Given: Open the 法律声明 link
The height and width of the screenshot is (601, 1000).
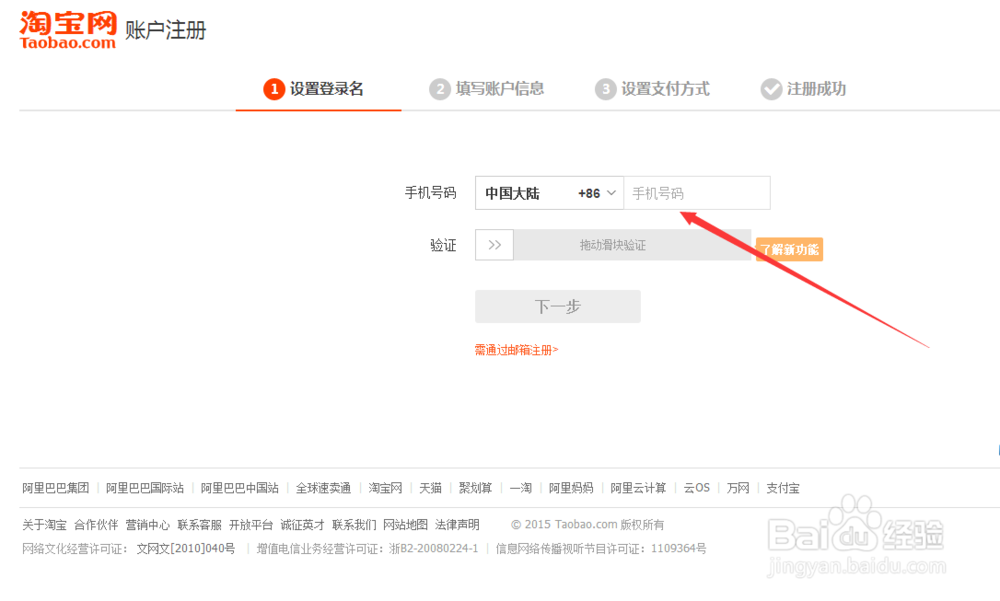Looking at the screenshot, I should (x=457, y=524).
